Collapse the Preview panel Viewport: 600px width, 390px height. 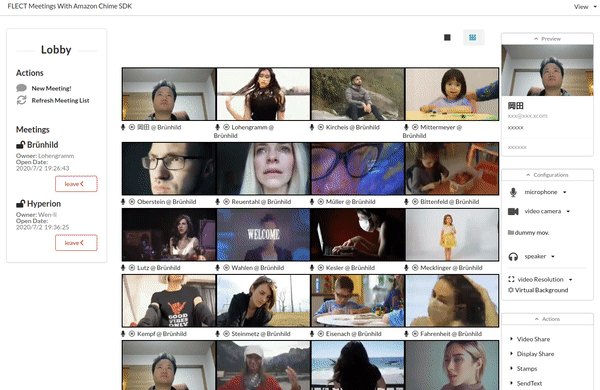pos(547,39)
